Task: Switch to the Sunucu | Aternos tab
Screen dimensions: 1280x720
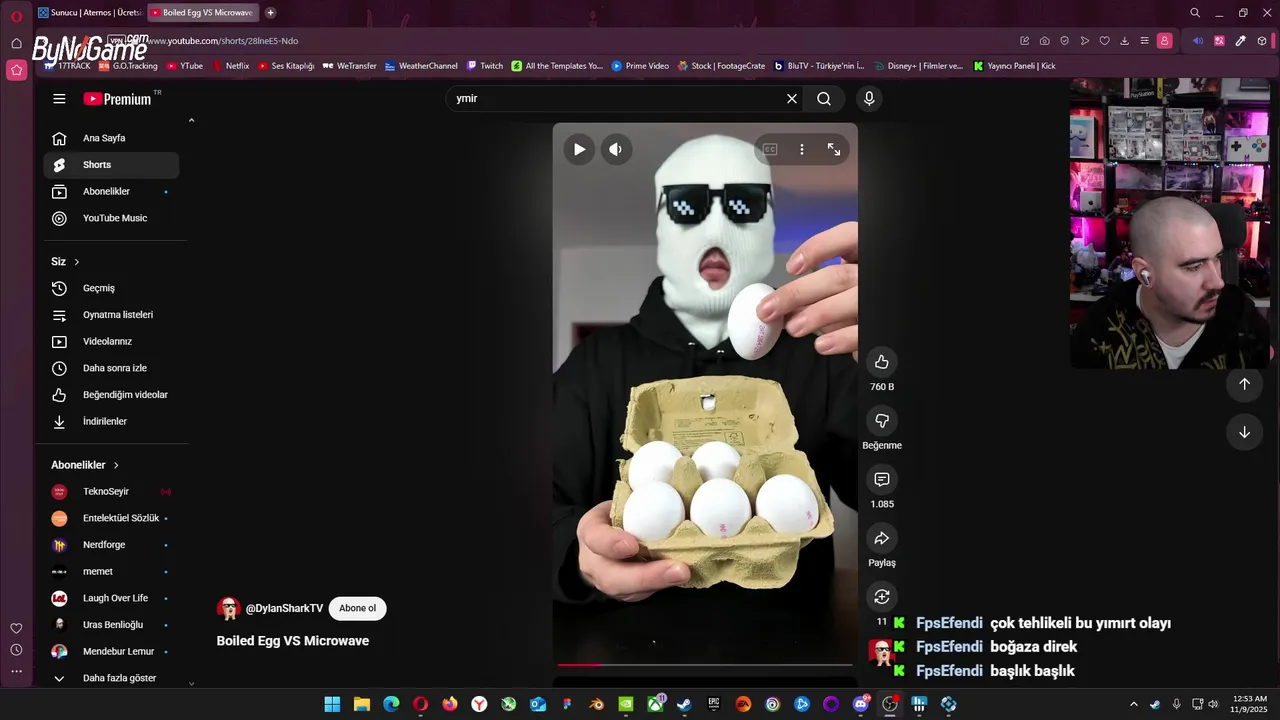Action: pos(90,13)
